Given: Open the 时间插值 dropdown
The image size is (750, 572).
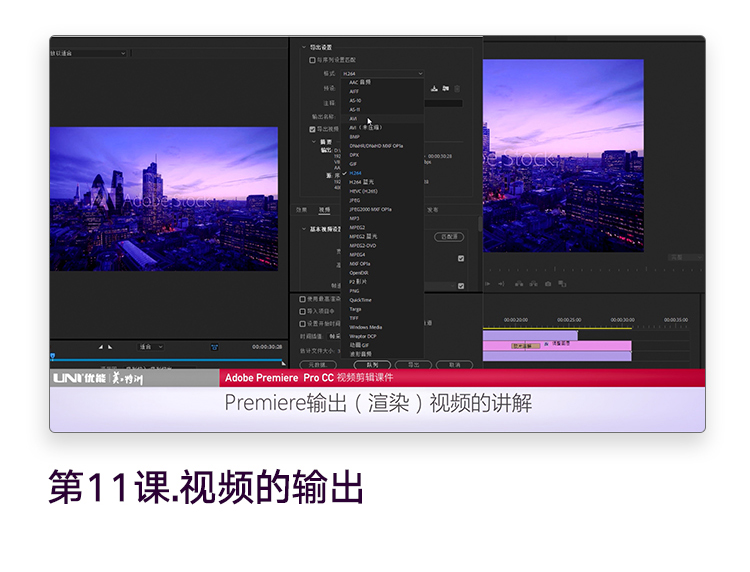Looking at the screenshot, I should pos(335,336).
